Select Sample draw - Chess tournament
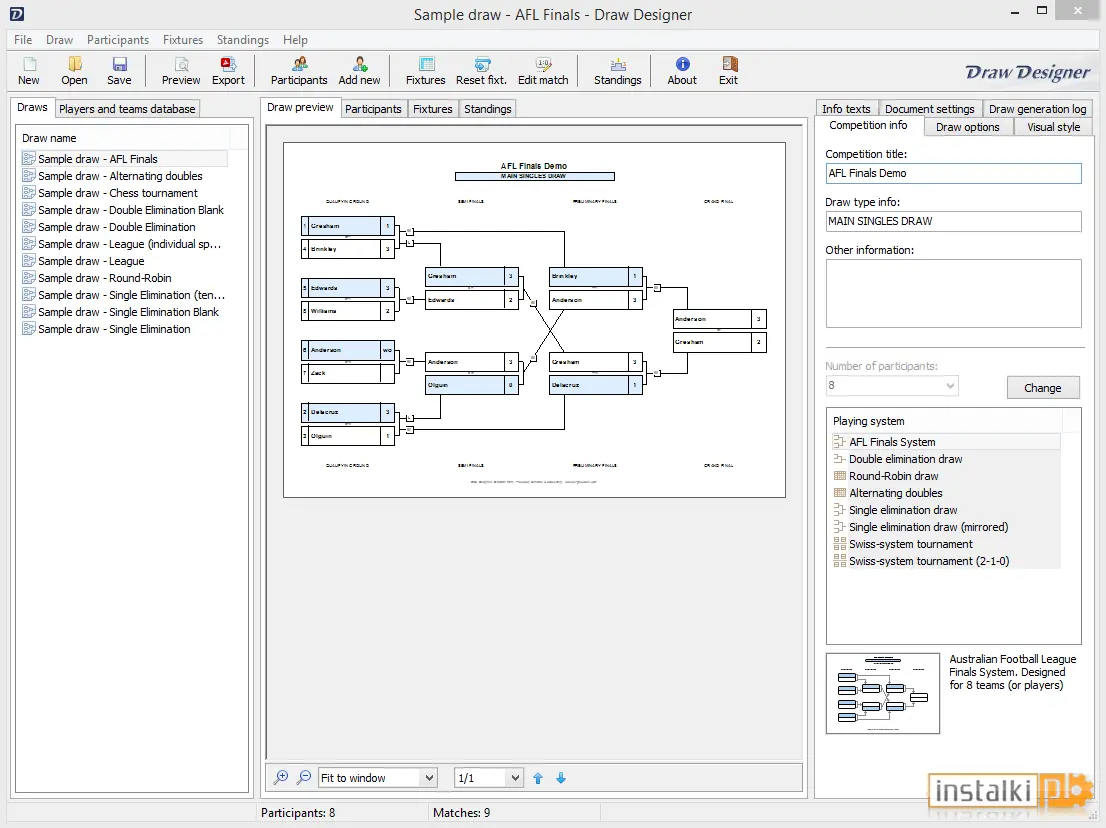1106x828 pixels. coord(118,193)
